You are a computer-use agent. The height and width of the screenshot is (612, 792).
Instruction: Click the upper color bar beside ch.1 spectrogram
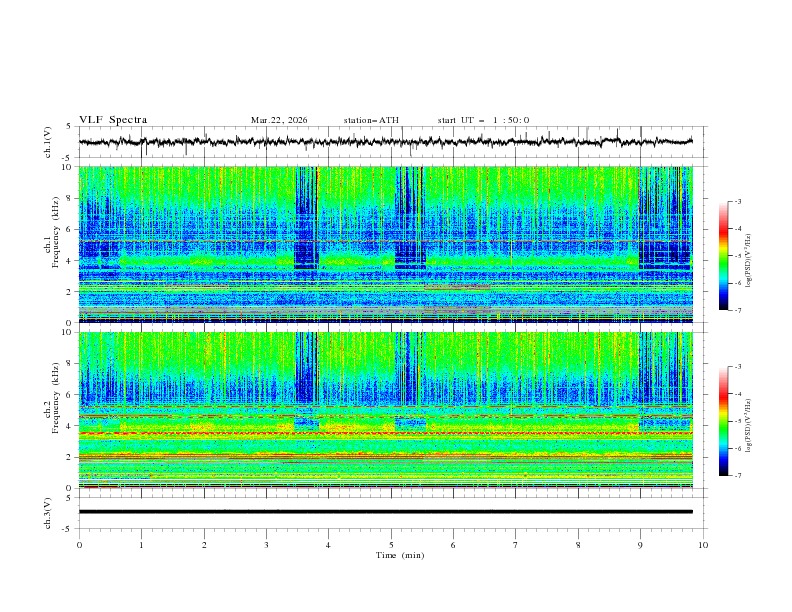[723, 256]
